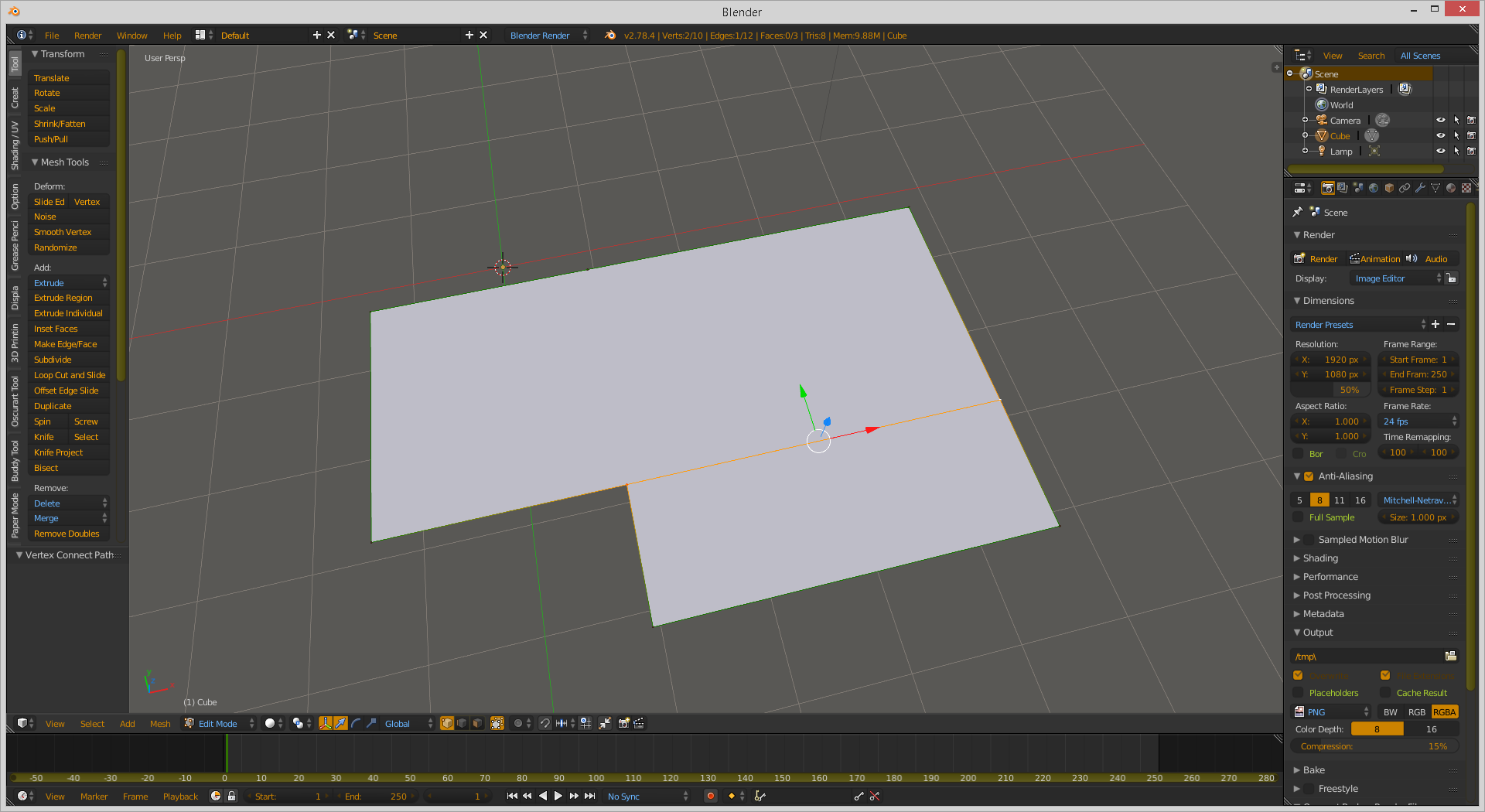Screen dimensions: 1485x812
Task: Toggle limit selection to visible
Action: click(497, 723)
